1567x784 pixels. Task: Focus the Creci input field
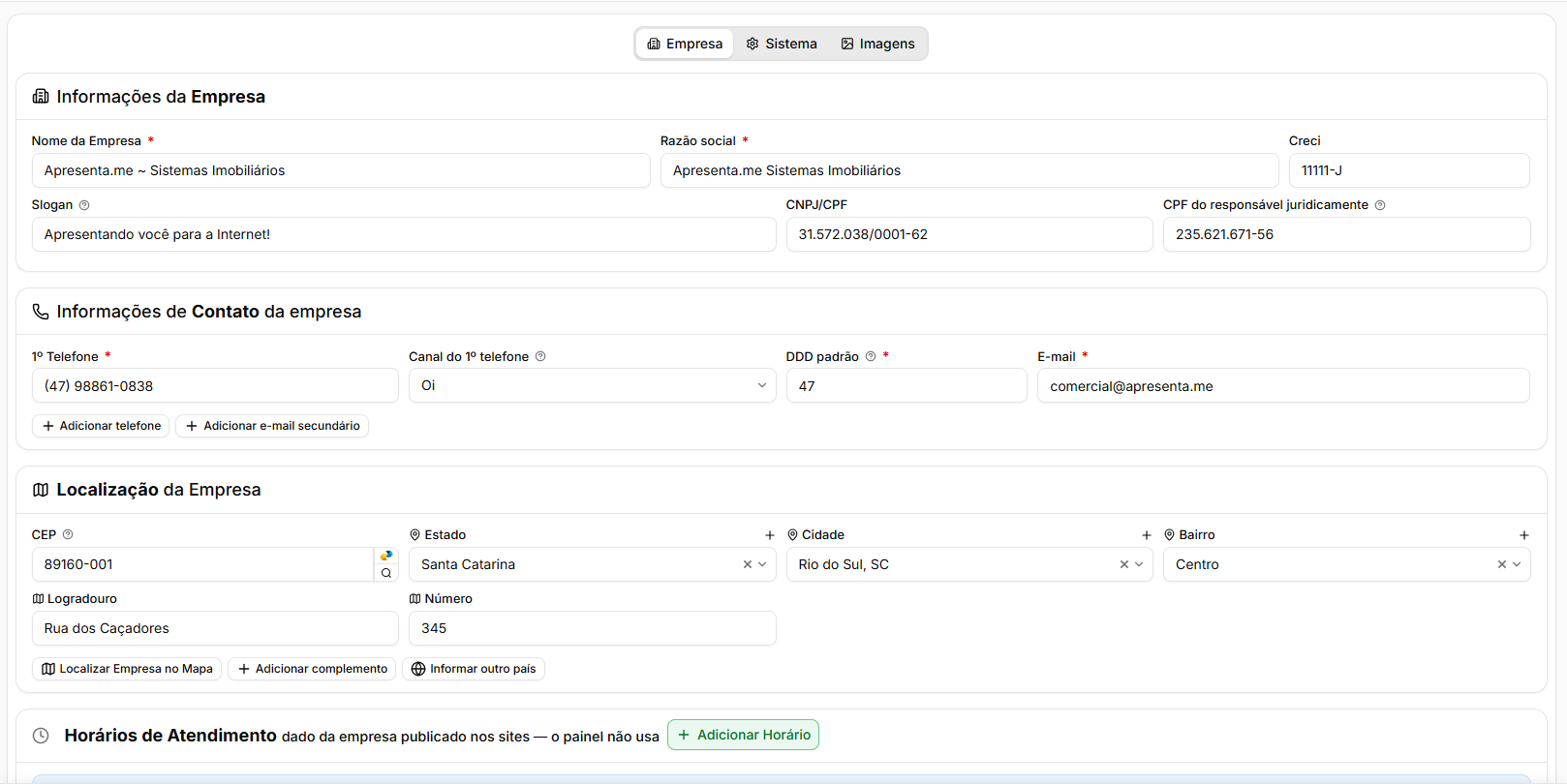tap(1409, 170)
